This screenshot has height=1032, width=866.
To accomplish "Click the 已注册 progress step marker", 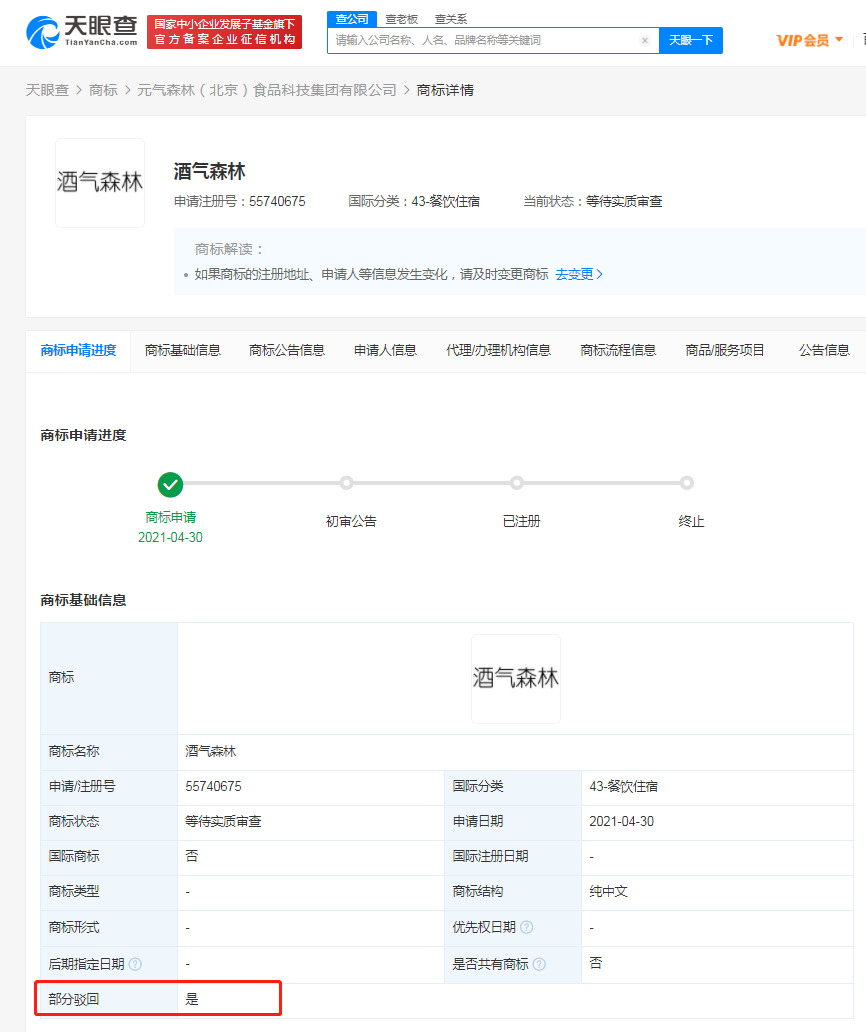I will (516, 483).
